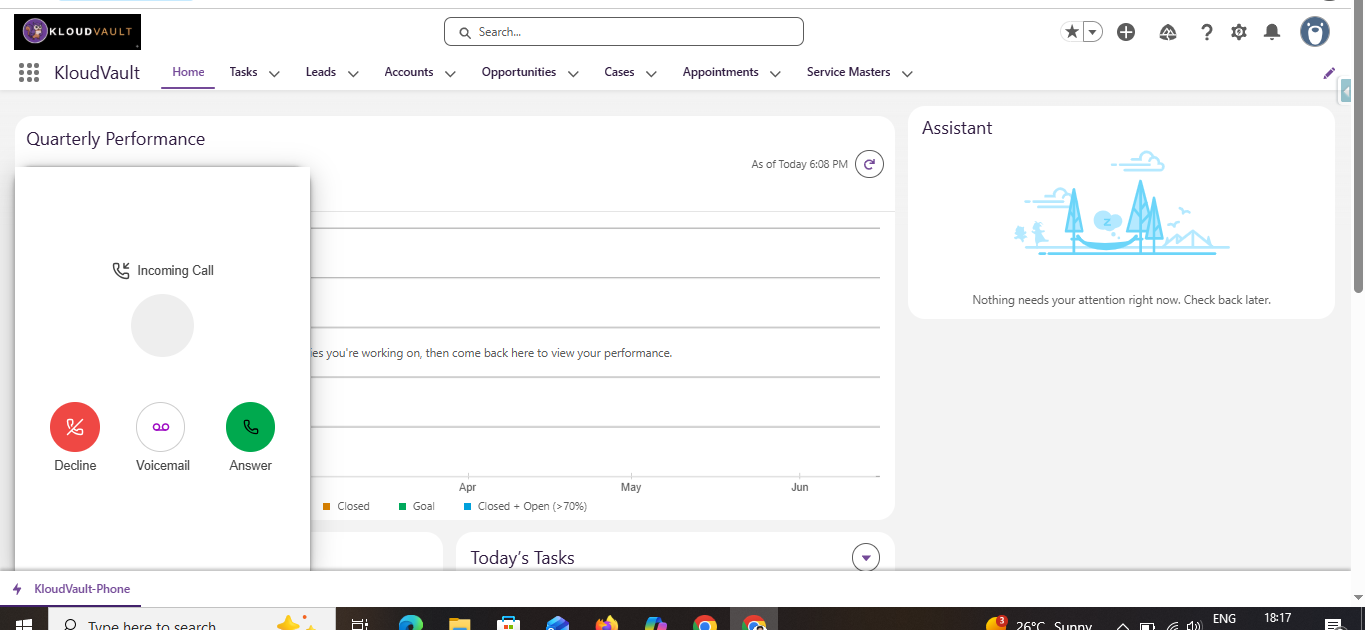Open the Today's Tasks filter dropdown
Image resolution: width=1365 pixels, height=630 pixels.
[x=866, y=557]
